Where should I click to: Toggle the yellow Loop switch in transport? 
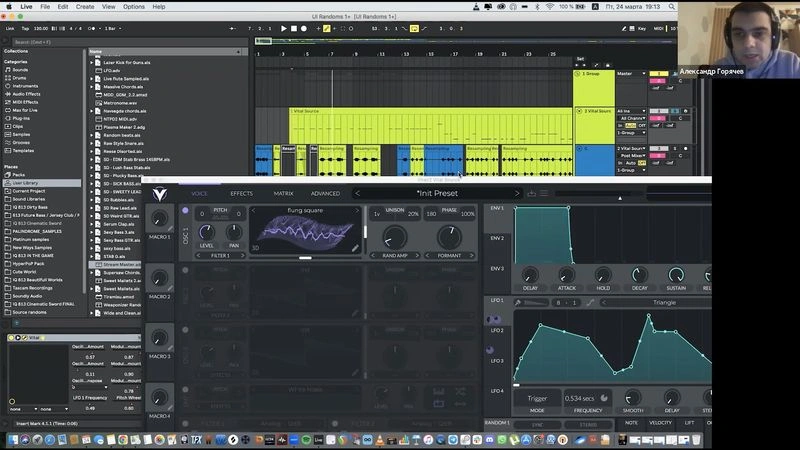point(414,29)
